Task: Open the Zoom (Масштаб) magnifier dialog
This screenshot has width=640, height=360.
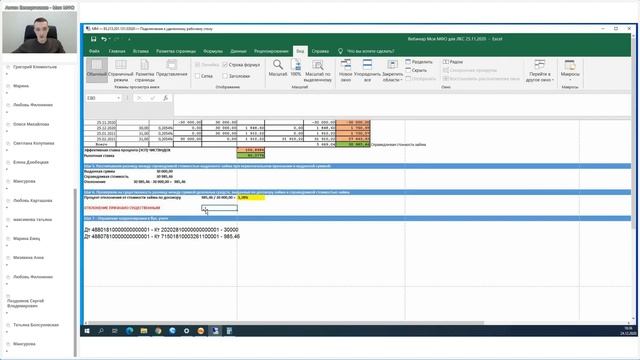Action: pyautogui.click(x=278, y=68)
